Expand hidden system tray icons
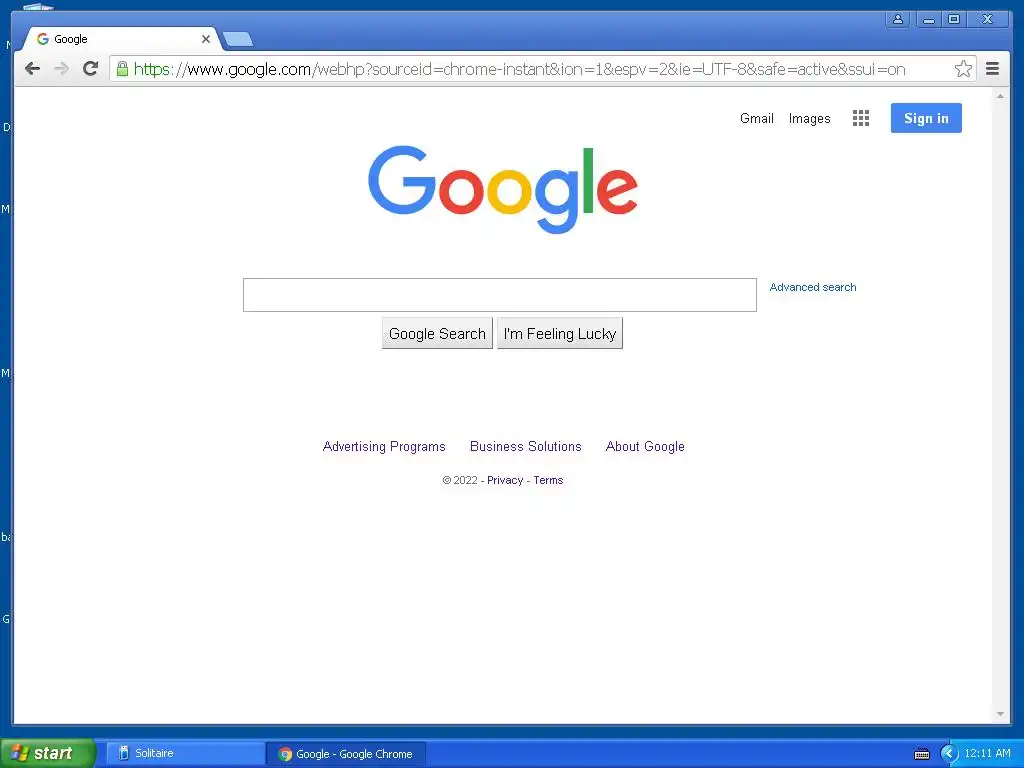Image resolution: width=1024 pixels, height=768 pixels. 949,754
